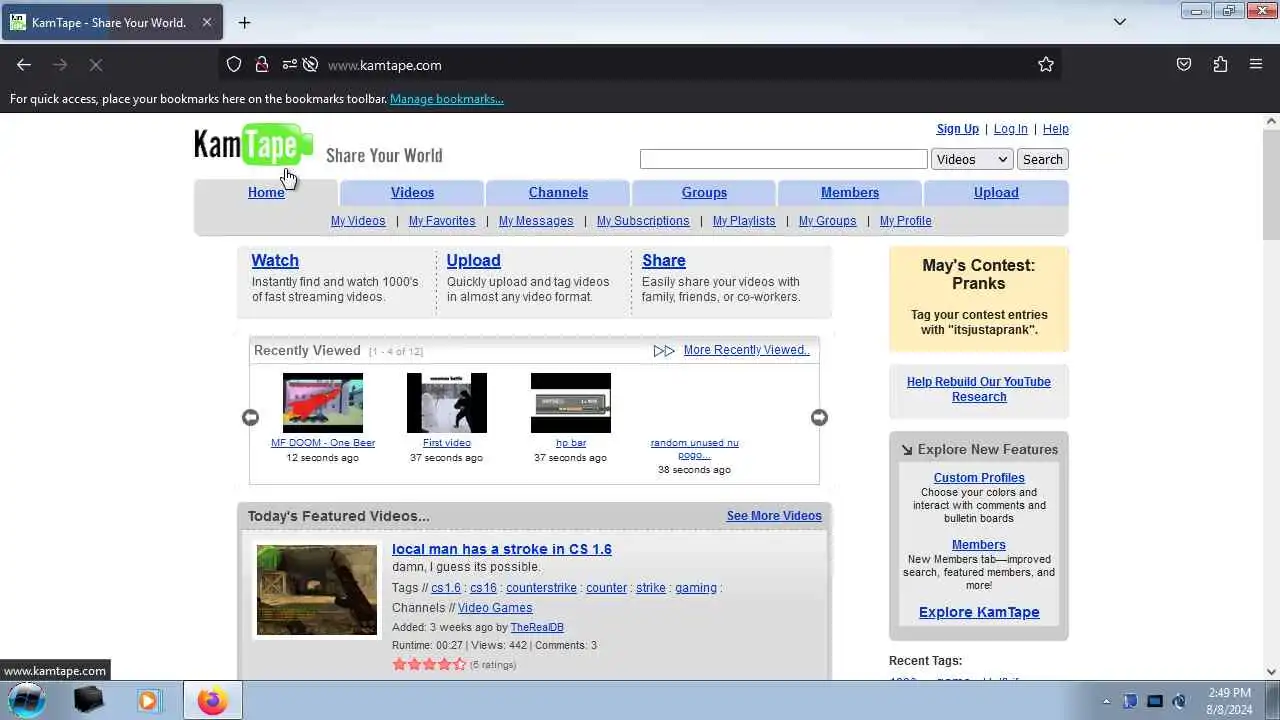Click the address bar URL

pyautogui.click(x=385, y=65)
